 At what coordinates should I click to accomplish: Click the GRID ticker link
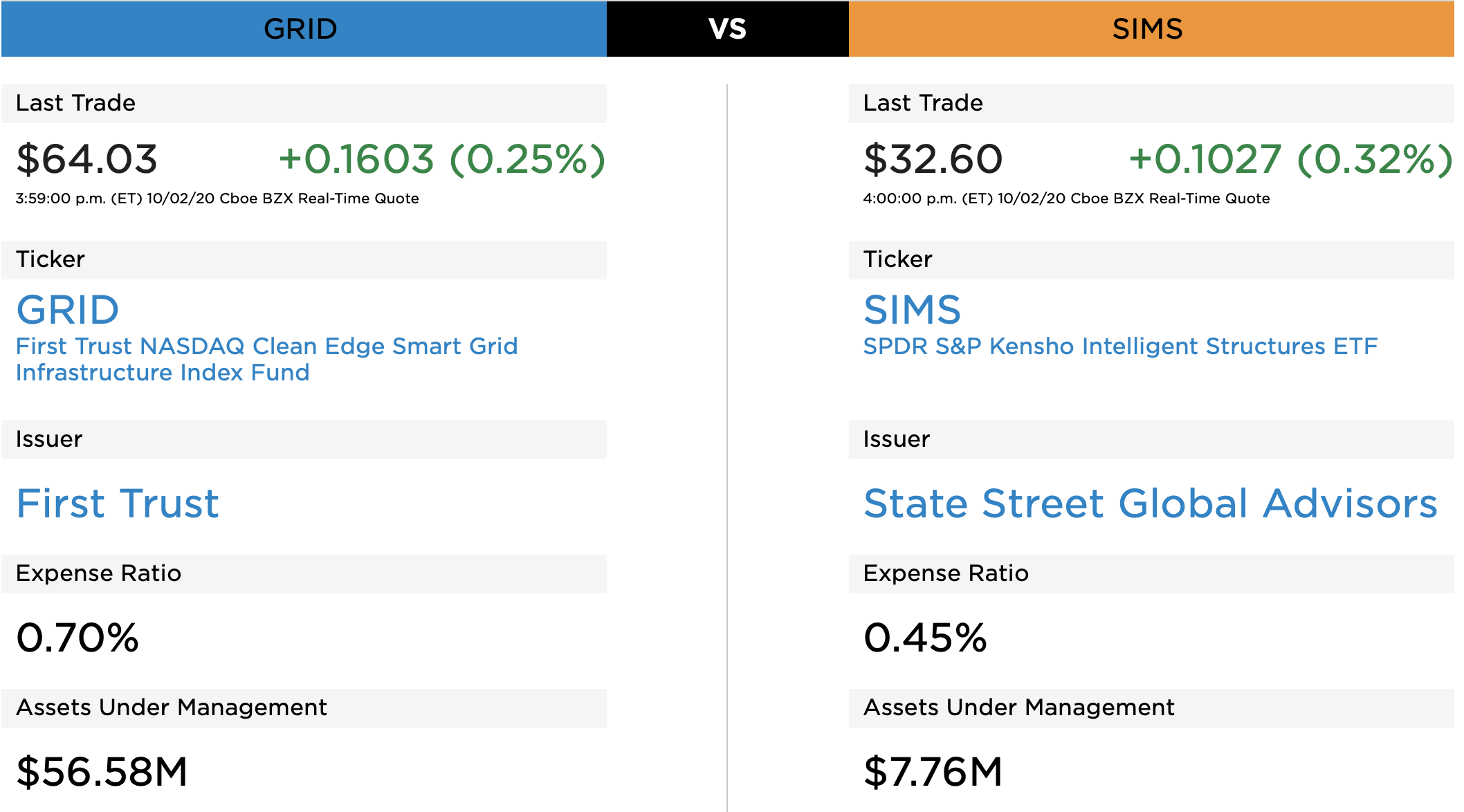(x=68, y=310)
